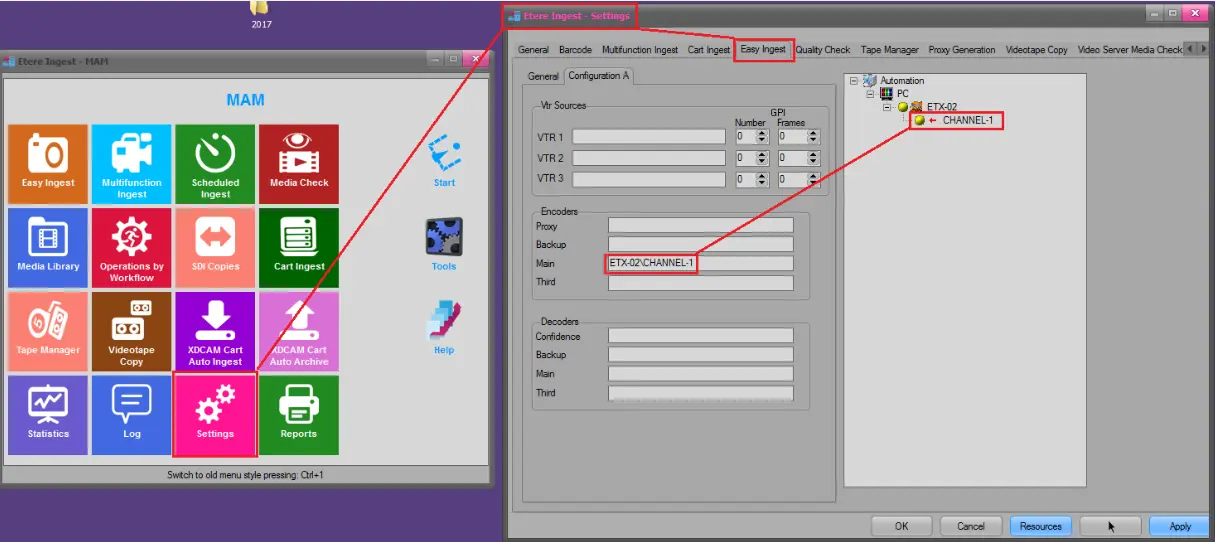Select CHANNEL-1 in the tree
Screen dimensions: 1215x542
tap(967, 121)
